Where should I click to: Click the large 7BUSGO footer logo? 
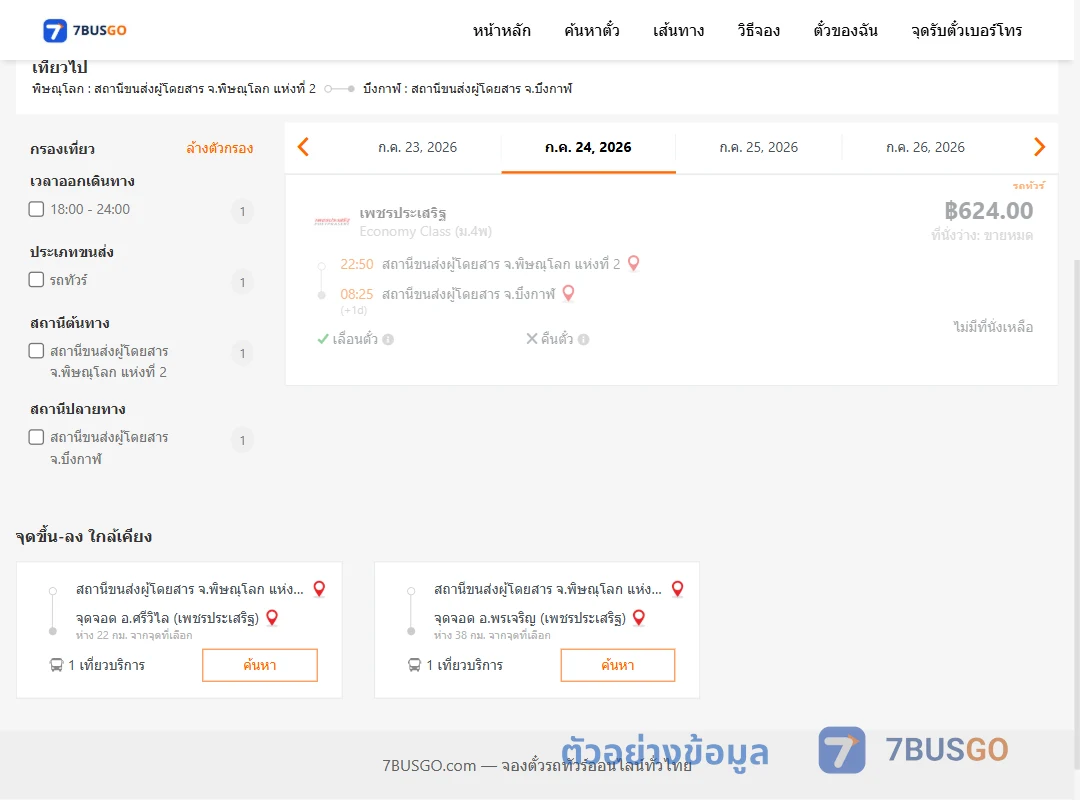tap(913, 750)
